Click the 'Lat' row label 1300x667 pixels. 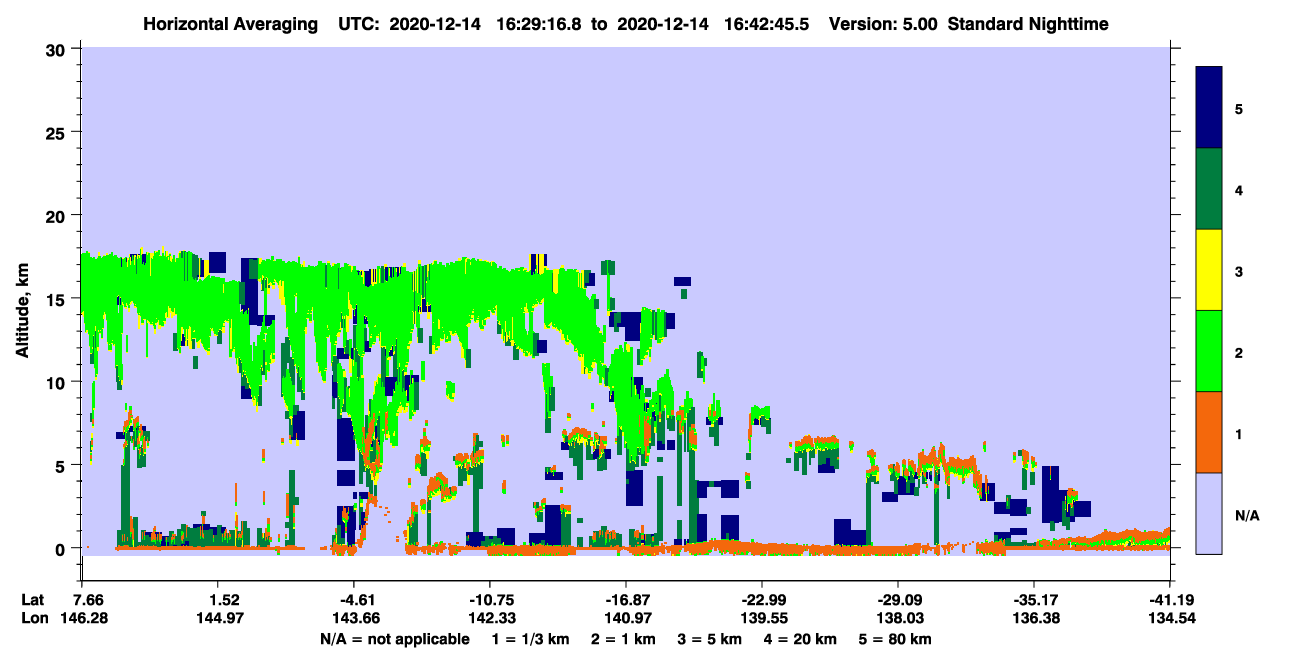(33, 600)
